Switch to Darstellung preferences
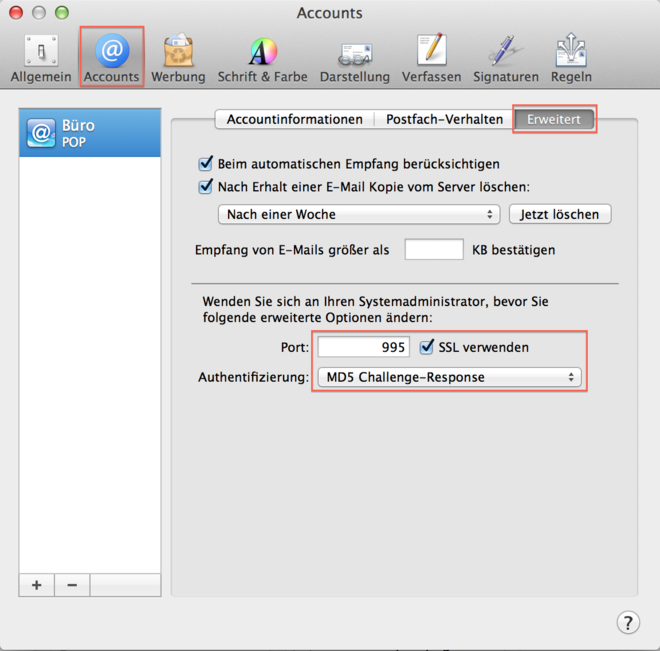Image resolution: width=660 pixels, height=651 pixels. (355, 59)
